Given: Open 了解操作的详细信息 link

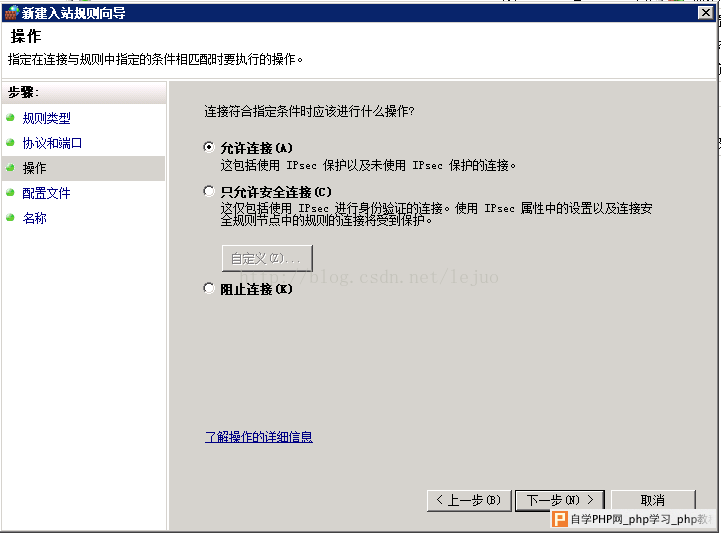Looking at the screenshot, I should pyautogui.click(x=258, y=436).
